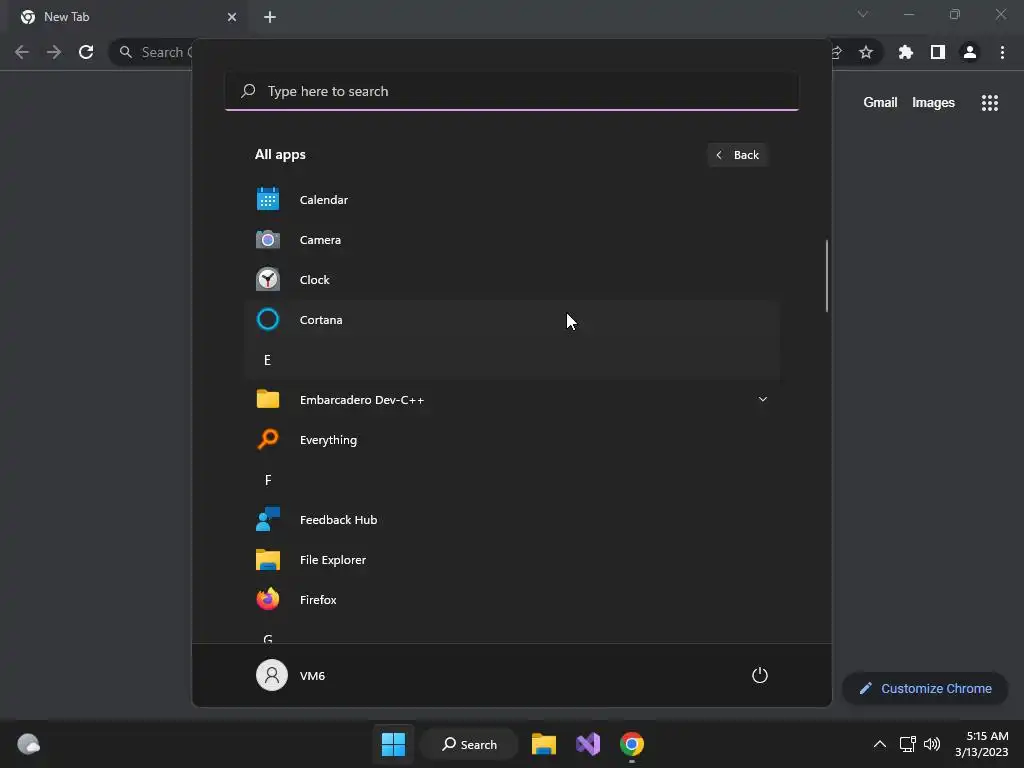Toggle the Chrome side panel icon
Screen dimensions: 1024x768
[x=938, y=52]
